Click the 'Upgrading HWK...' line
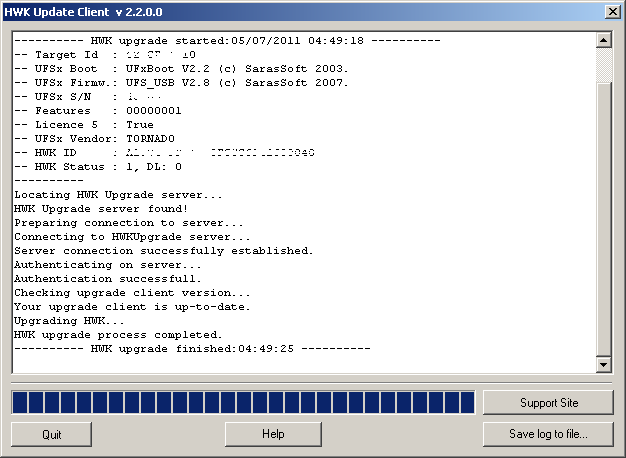This screenshot has width=626, height=458. 69,321
